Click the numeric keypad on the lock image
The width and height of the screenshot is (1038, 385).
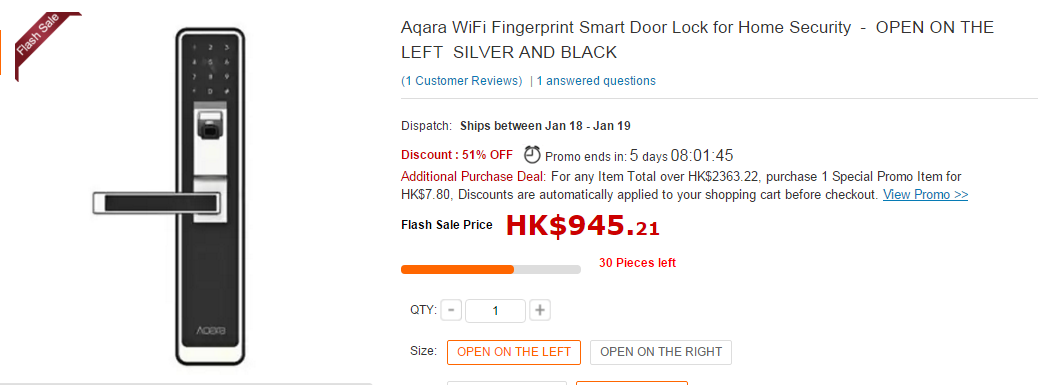click(210, 69)
